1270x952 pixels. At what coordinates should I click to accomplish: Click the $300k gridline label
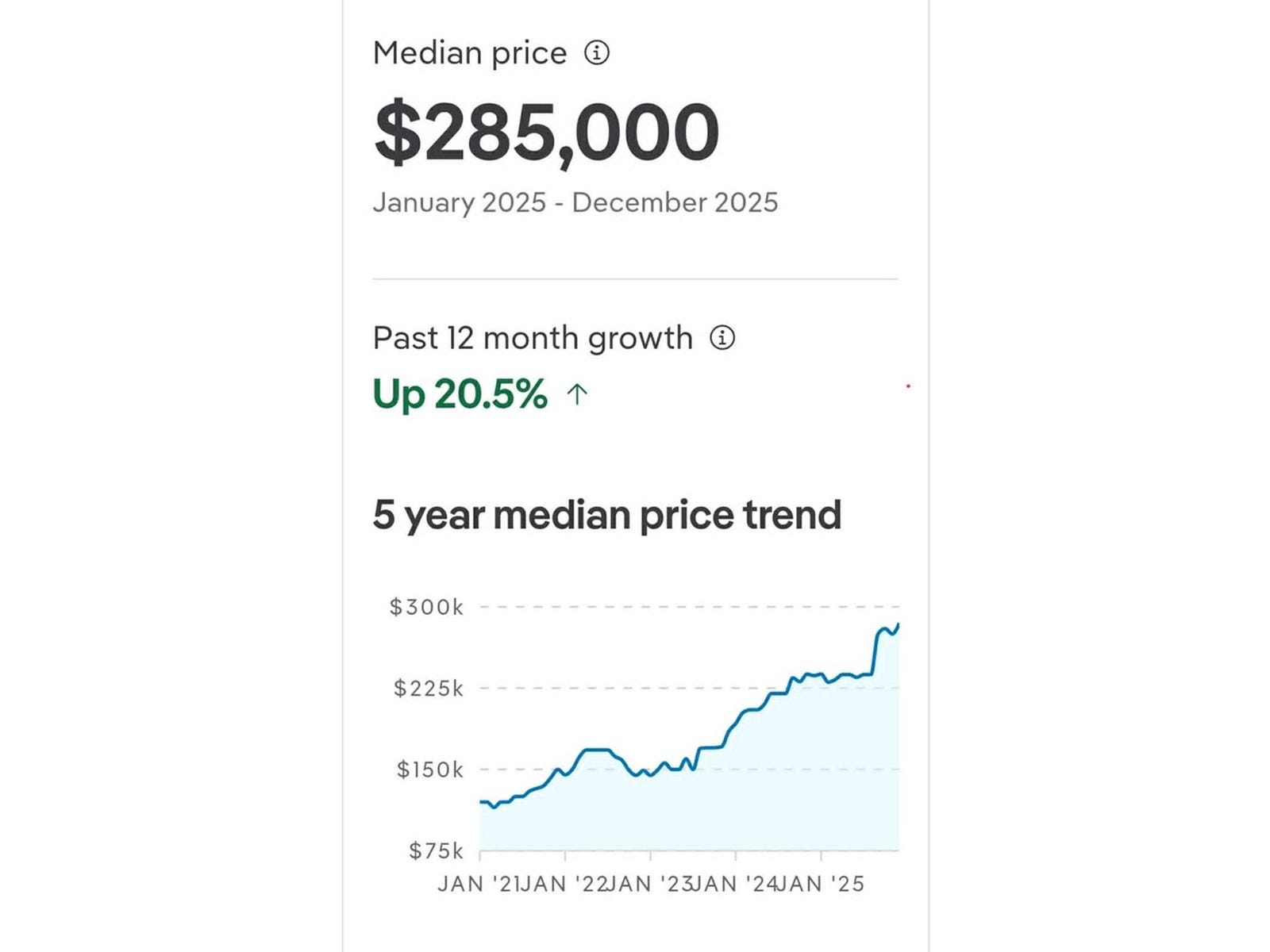426,608
